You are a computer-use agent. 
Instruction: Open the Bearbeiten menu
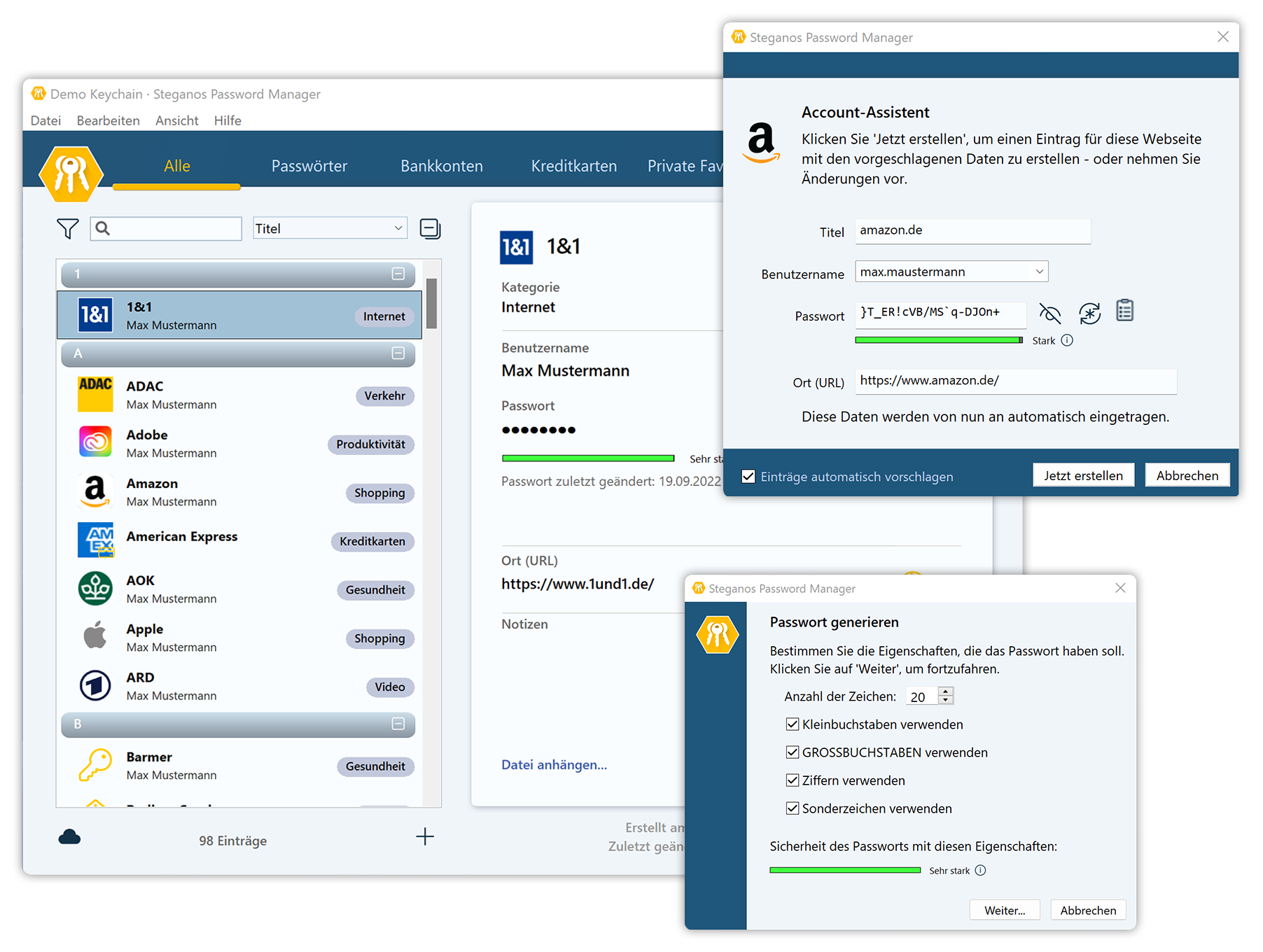(x=108, y=120)
